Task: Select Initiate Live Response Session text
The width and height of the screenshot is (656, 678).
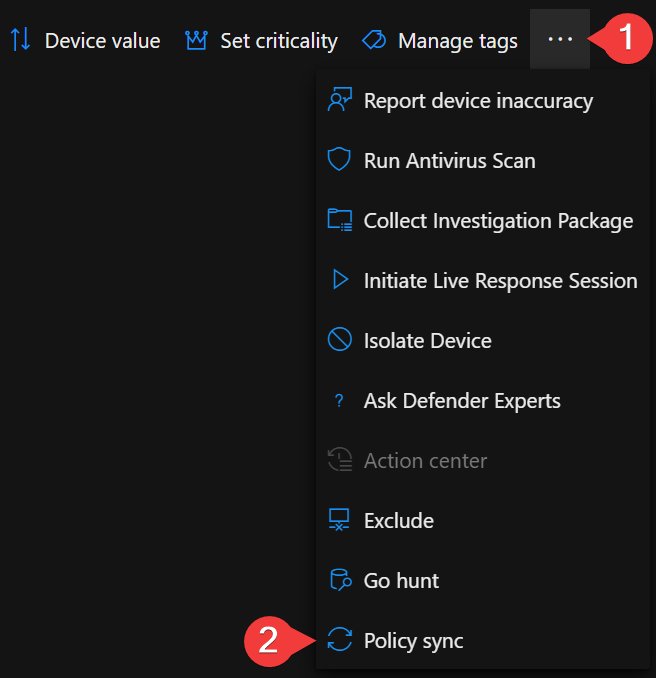Action: tap(501, 281)
